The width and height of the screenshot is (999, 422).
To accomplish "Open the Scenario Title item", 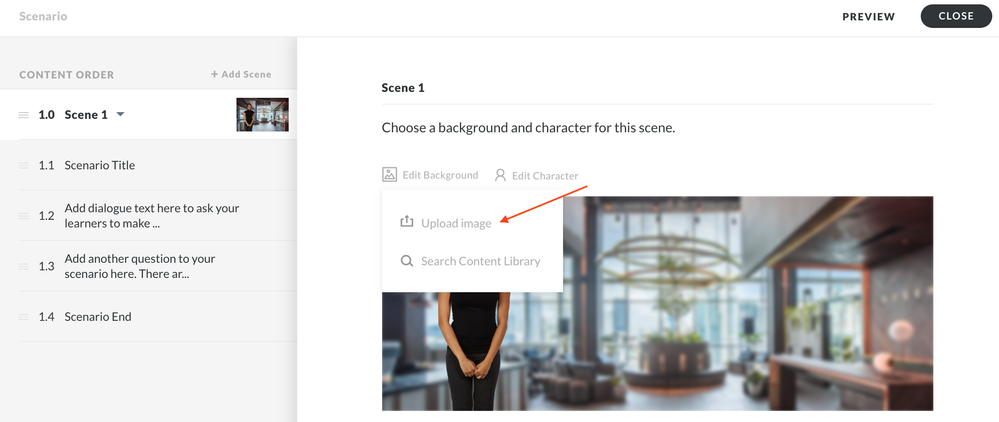I will point(100,165).
